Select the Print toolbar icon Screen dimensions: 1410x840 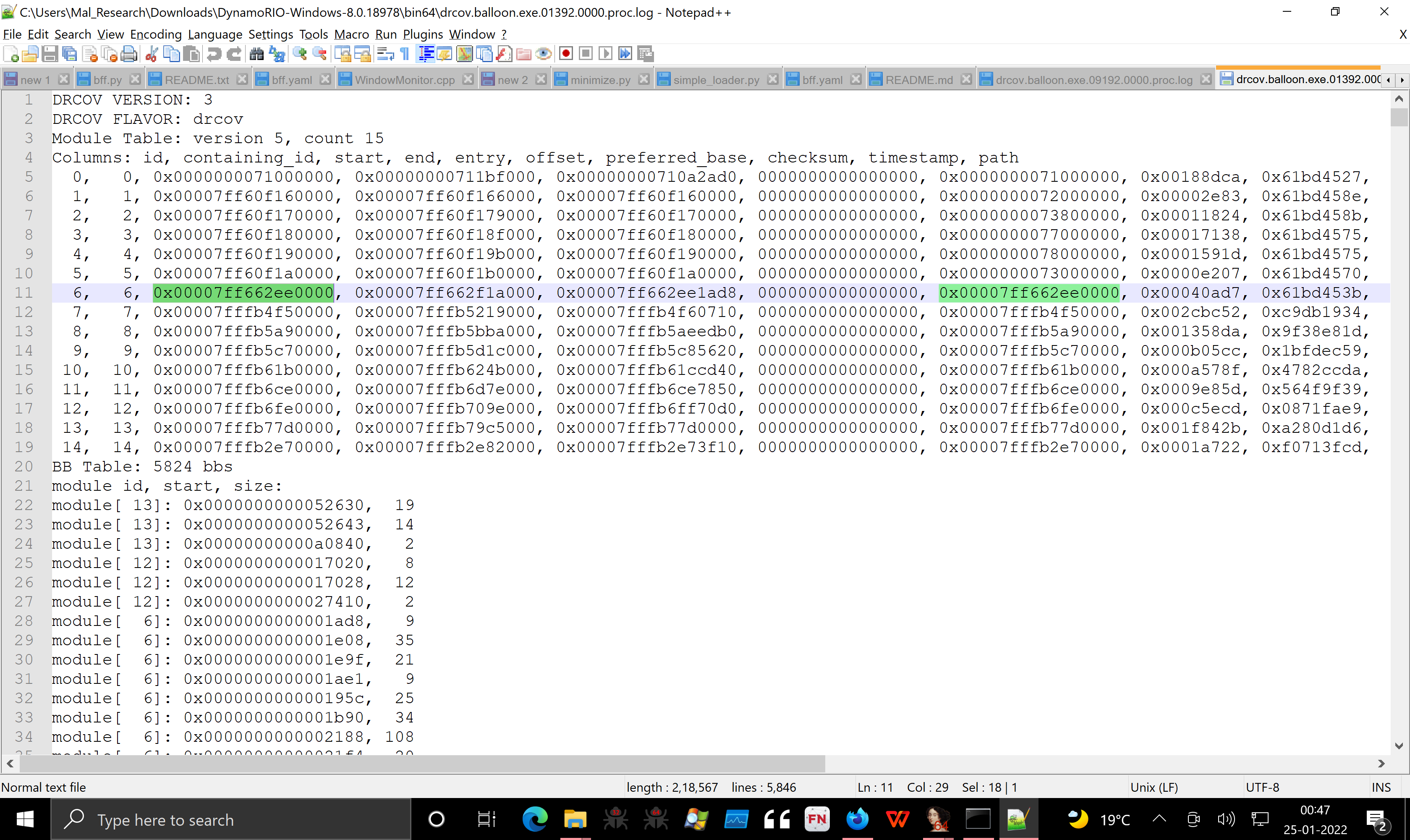(129, 54)
